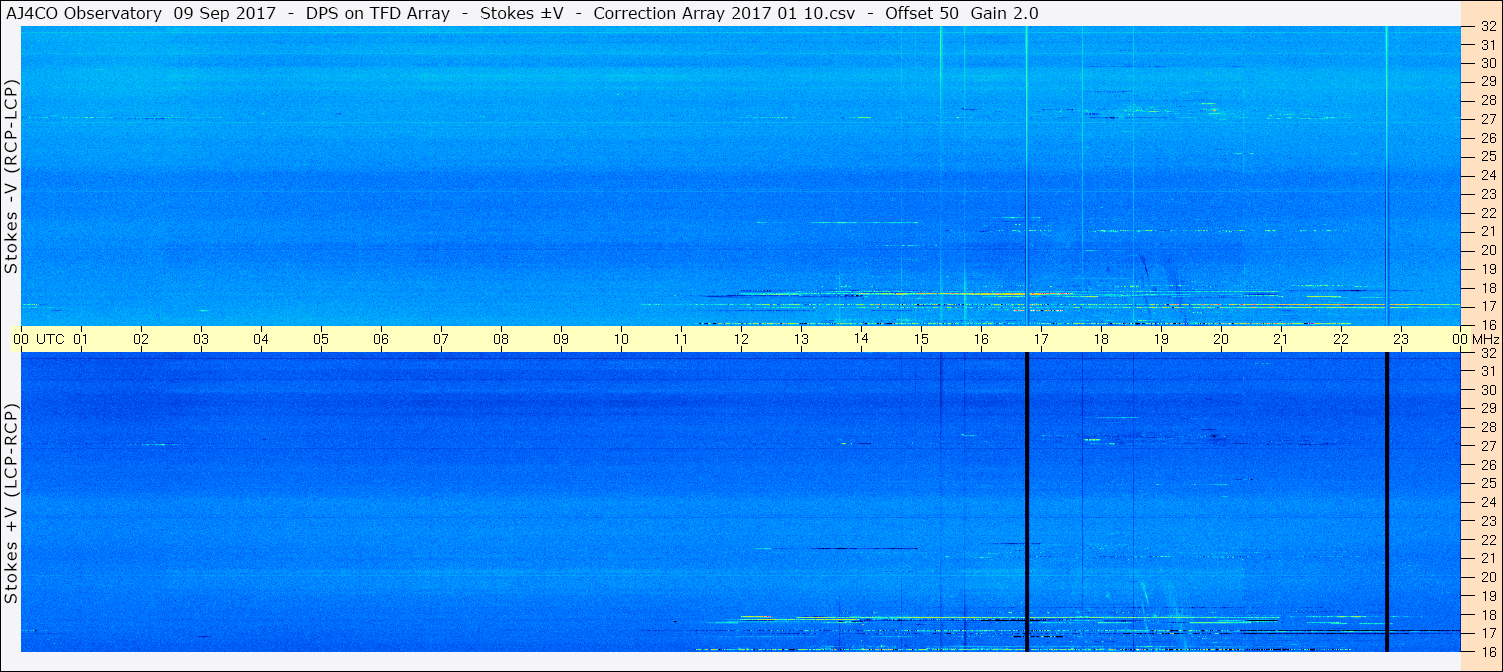Click hour 01 on the UTC time axis
This screenshot has height=672, width=1503.
pos(81,339)
